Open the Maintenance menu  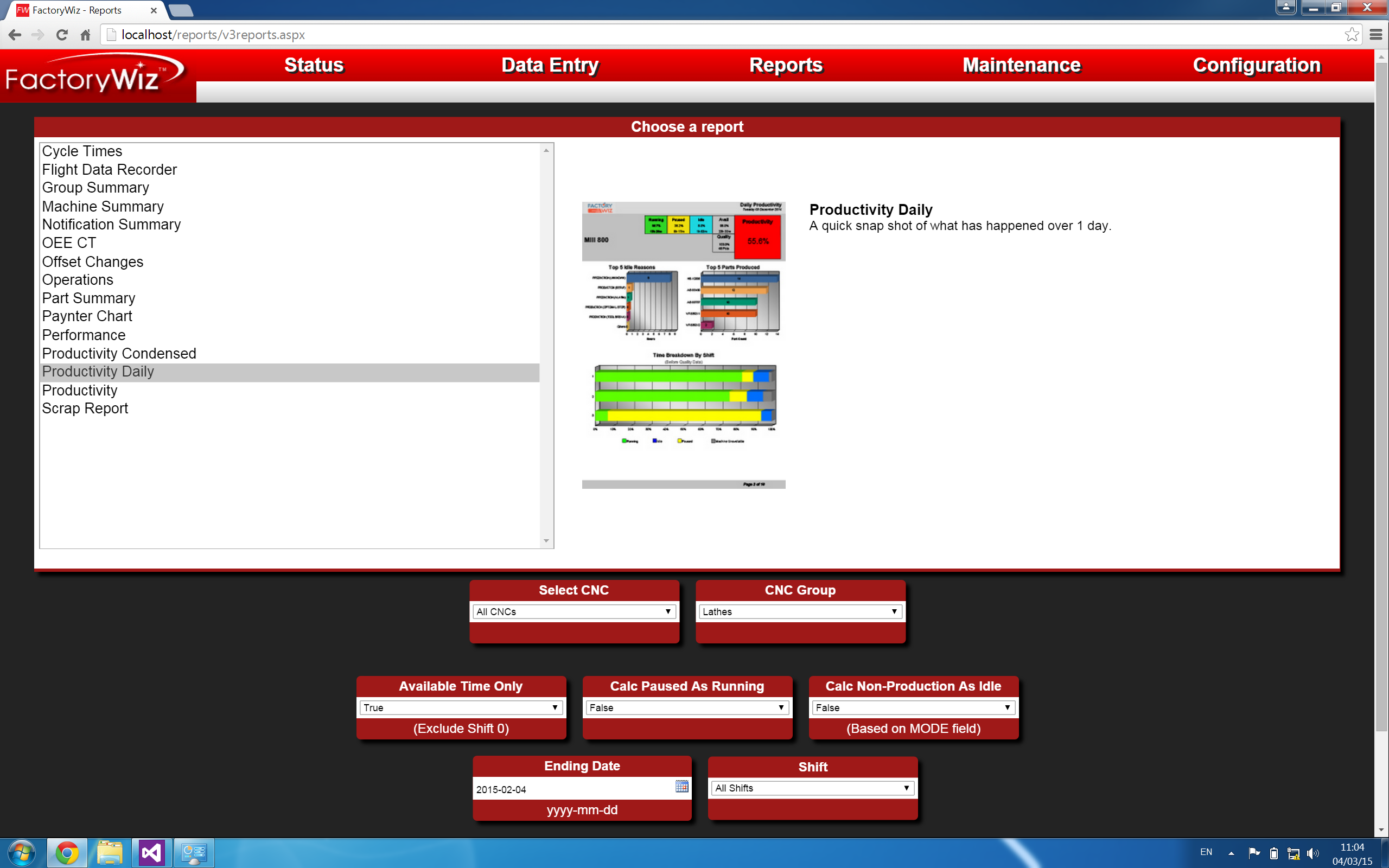[x=1021, y=65]
